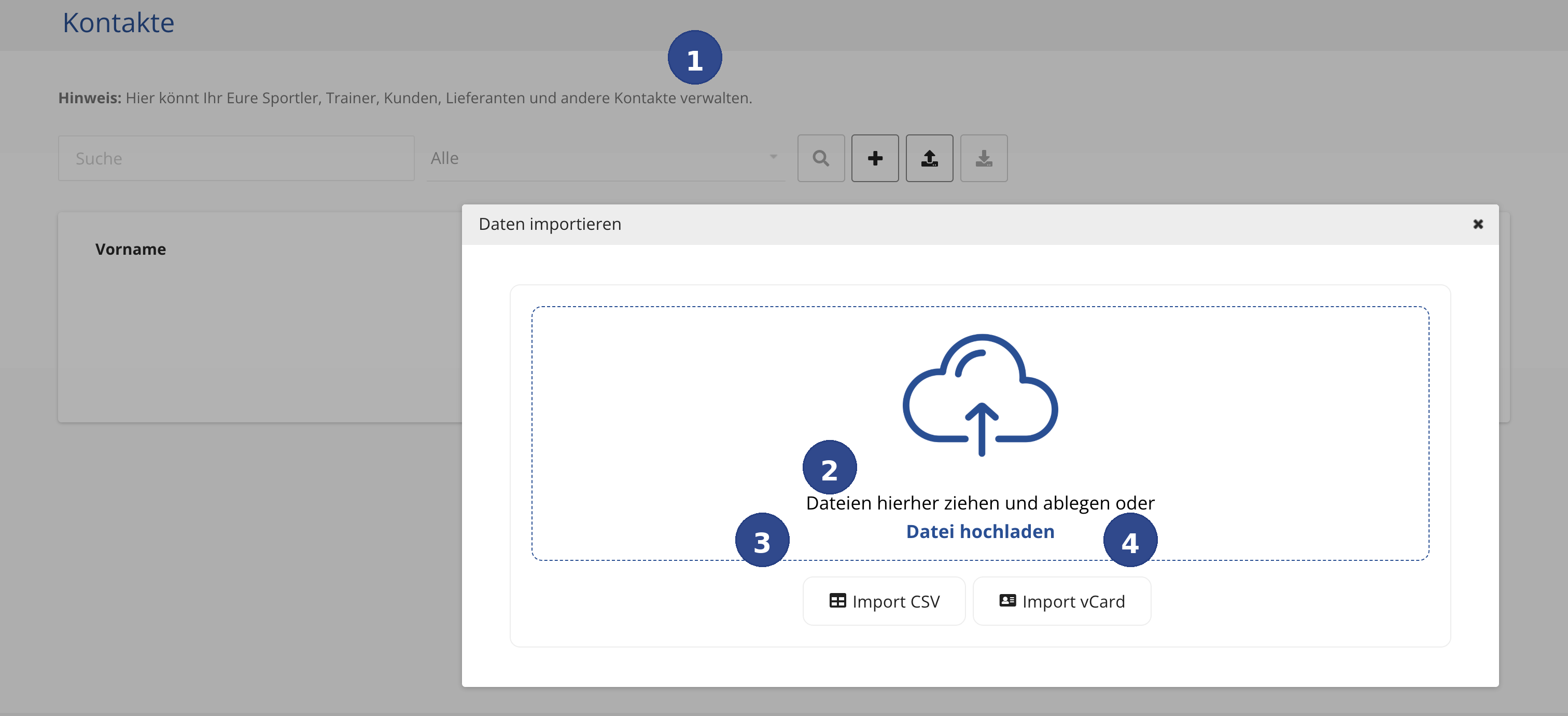
Task: Open the file picker via Datei hochladen
Action: click(980, 531)
